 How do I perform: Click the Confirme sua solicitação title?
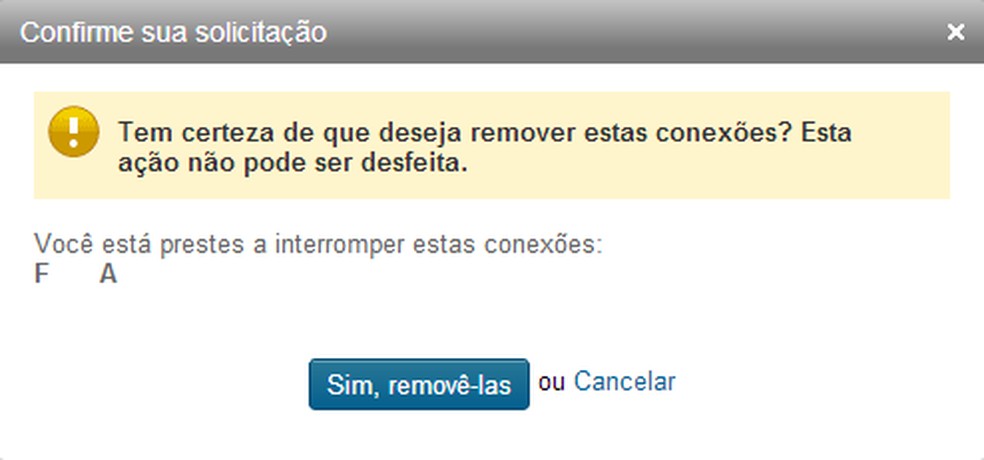(x=173, y=33)
